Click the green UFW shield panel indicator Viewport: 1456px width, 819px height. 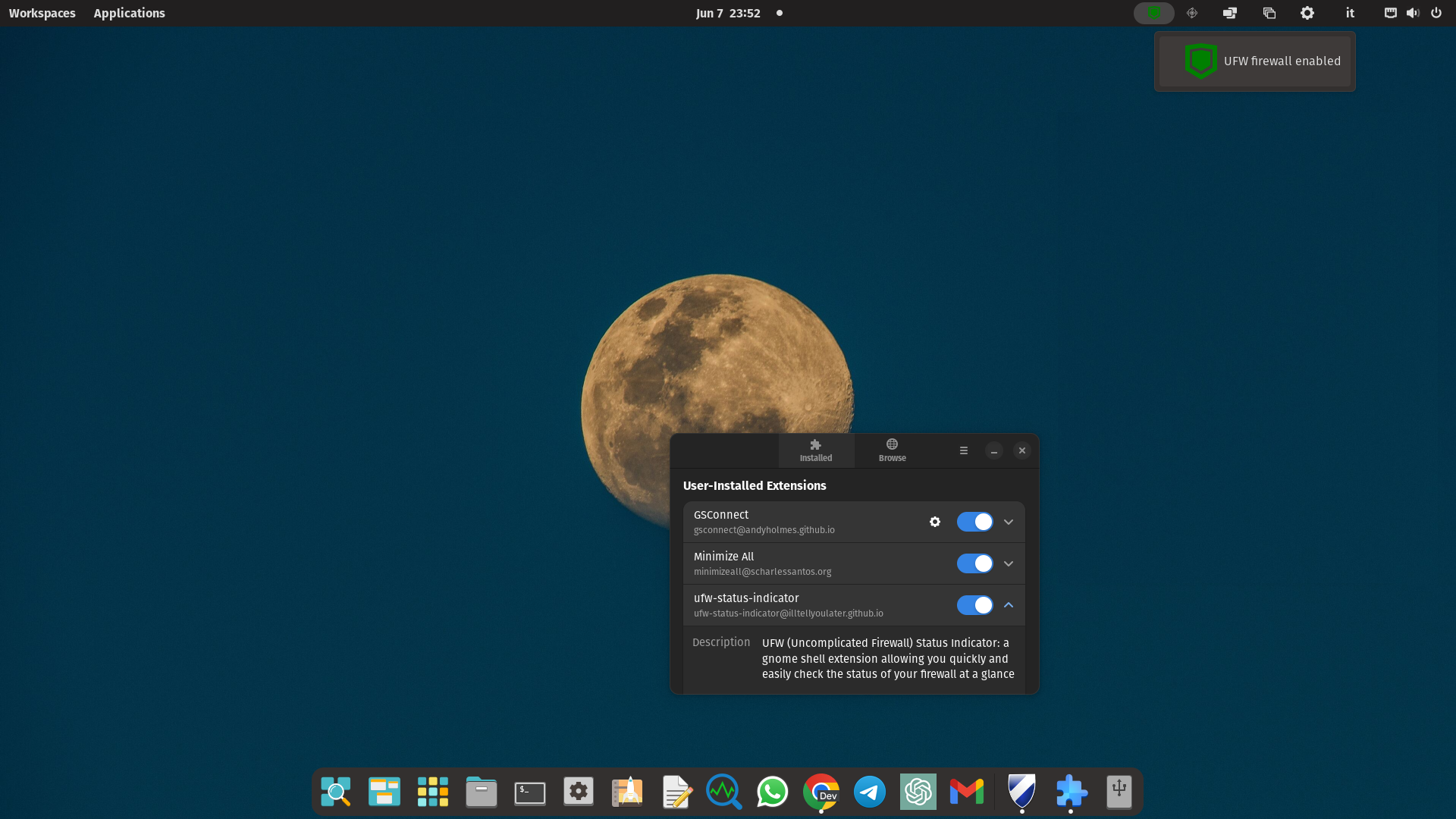[1153, 13]
